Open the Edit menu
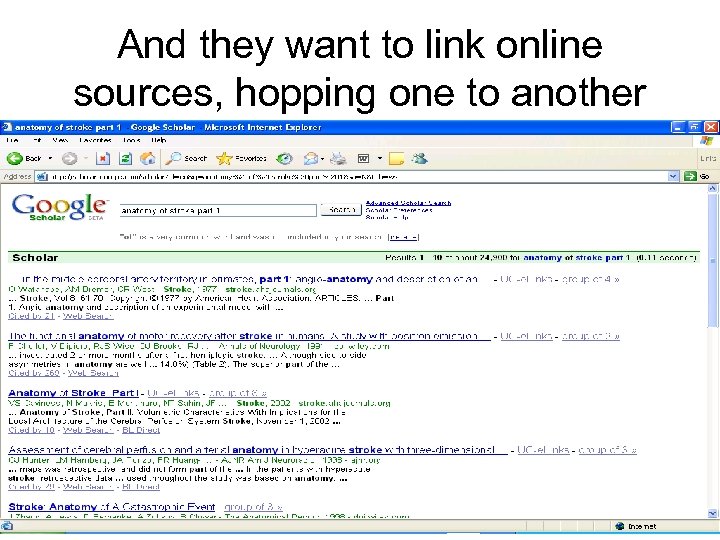Image resolution: width=720 pixels, height=540 pixels. [36, 140]
